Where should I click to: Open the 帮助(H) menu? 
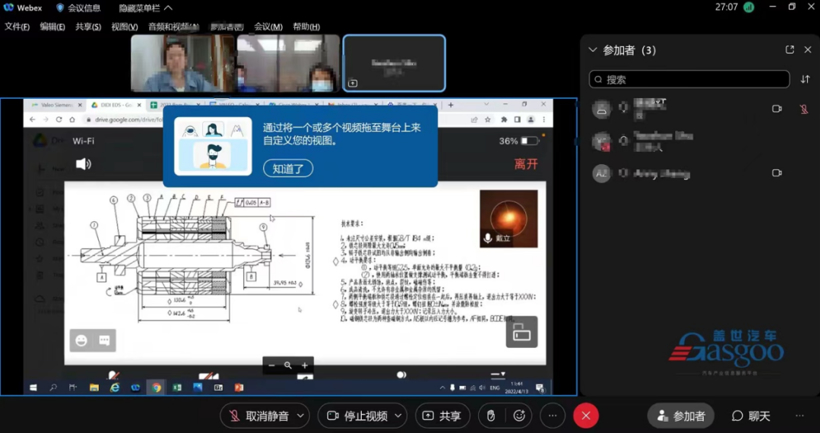click(x=306, y=27)
